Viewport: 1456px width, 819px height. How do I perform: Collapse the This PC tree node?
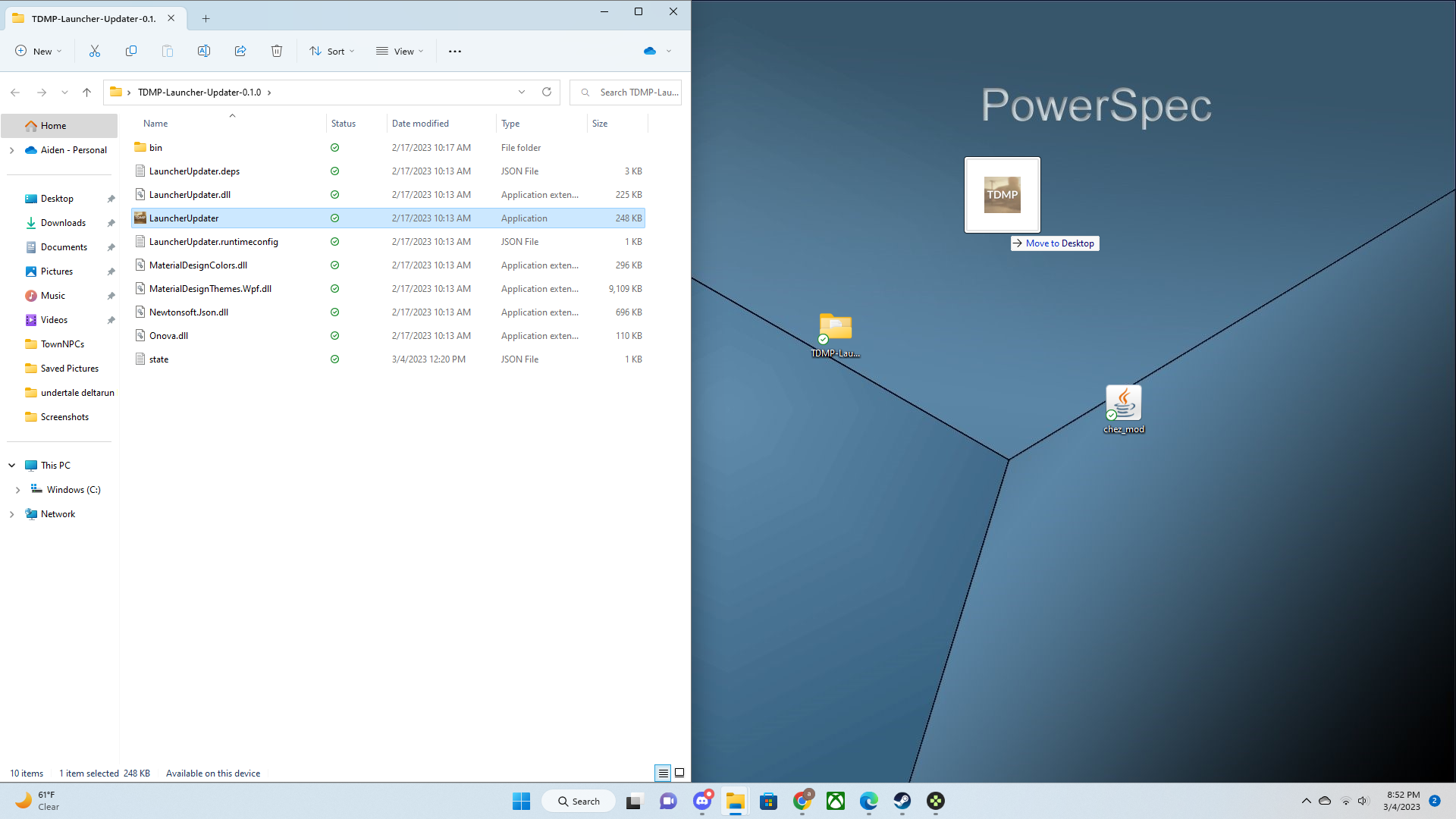tap(12, 466)
